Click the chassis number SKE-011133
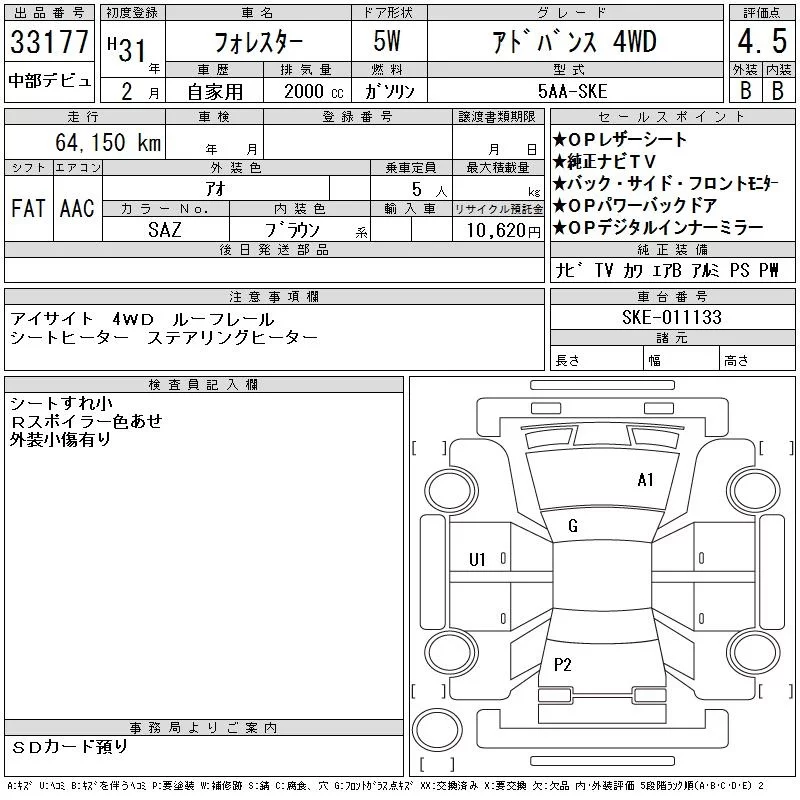 (672, 317)
